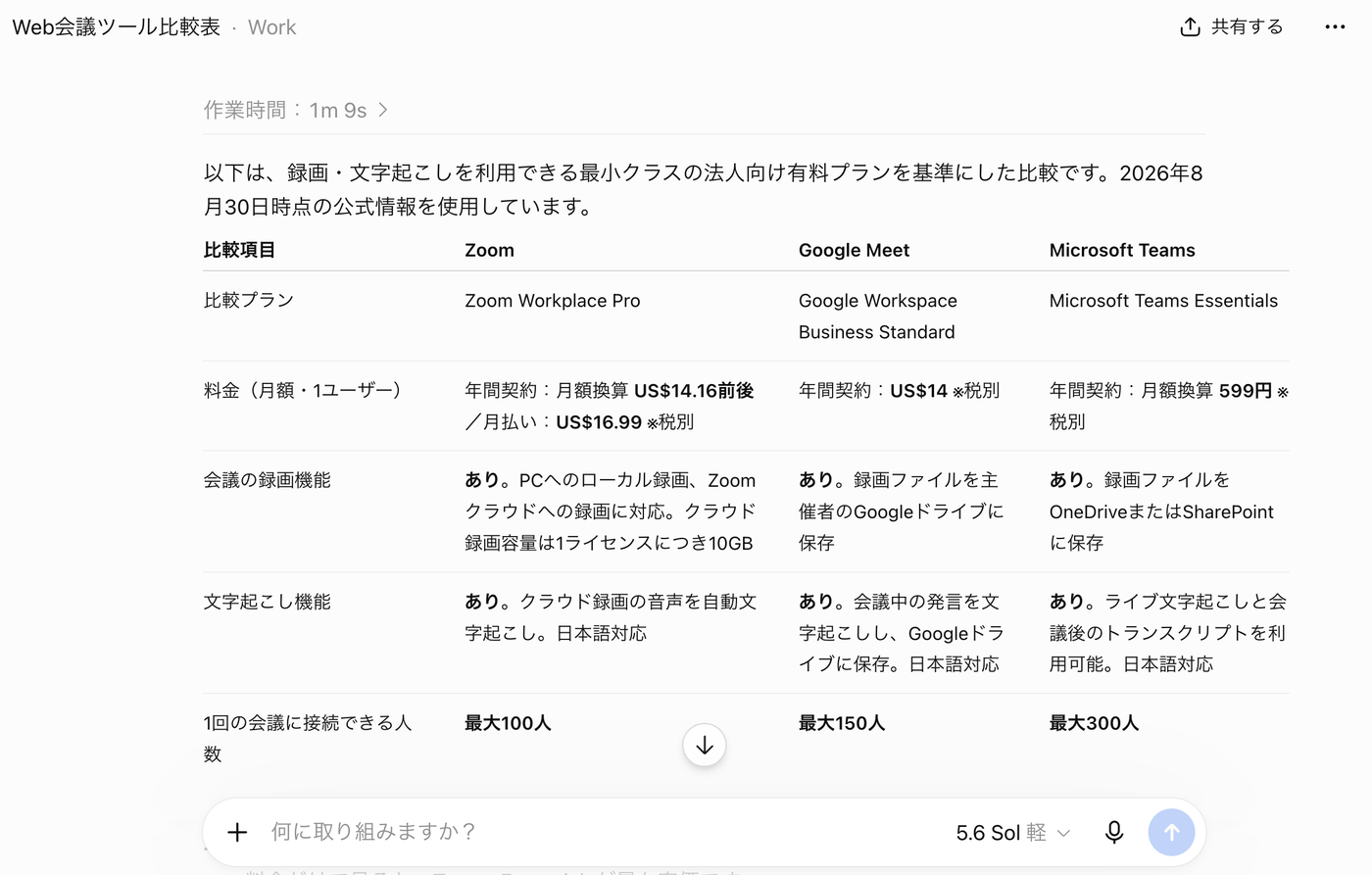Click Google Workspace Business Standard cell
Screen dimensions: 1372x875
878,316
